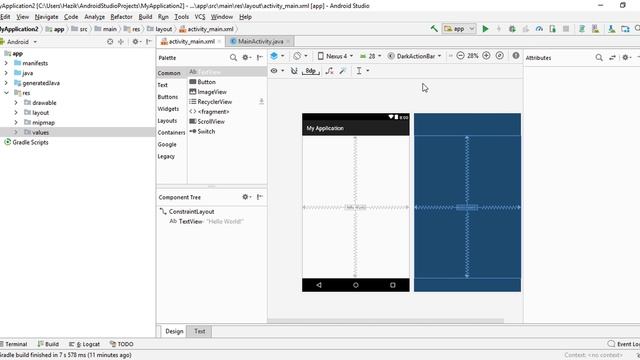Viewport: 640px width, 360px height.
Task: Download RecyclerView dependency icon
Action: click(261, 101)
